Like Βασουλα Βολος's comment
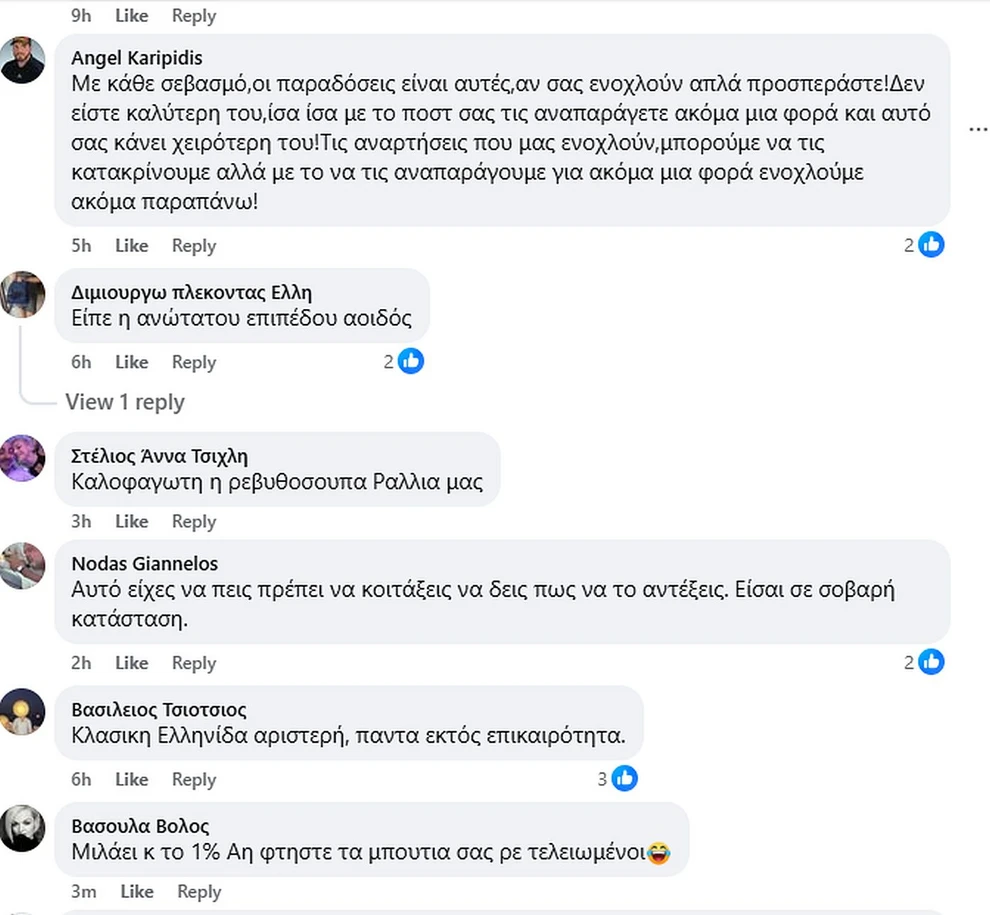 [x=137, y=892]
